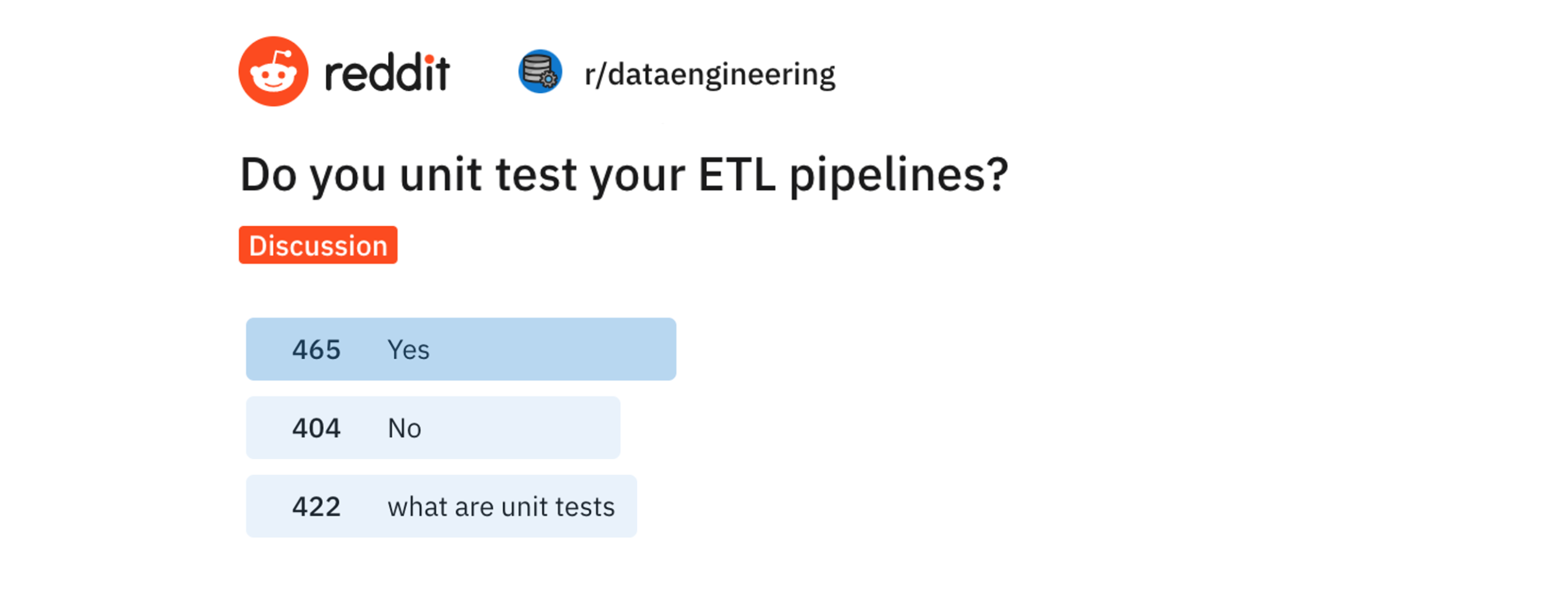Click the word 'pipelines?' in the title
This screenshot has height=598, width=1568.
898,176
